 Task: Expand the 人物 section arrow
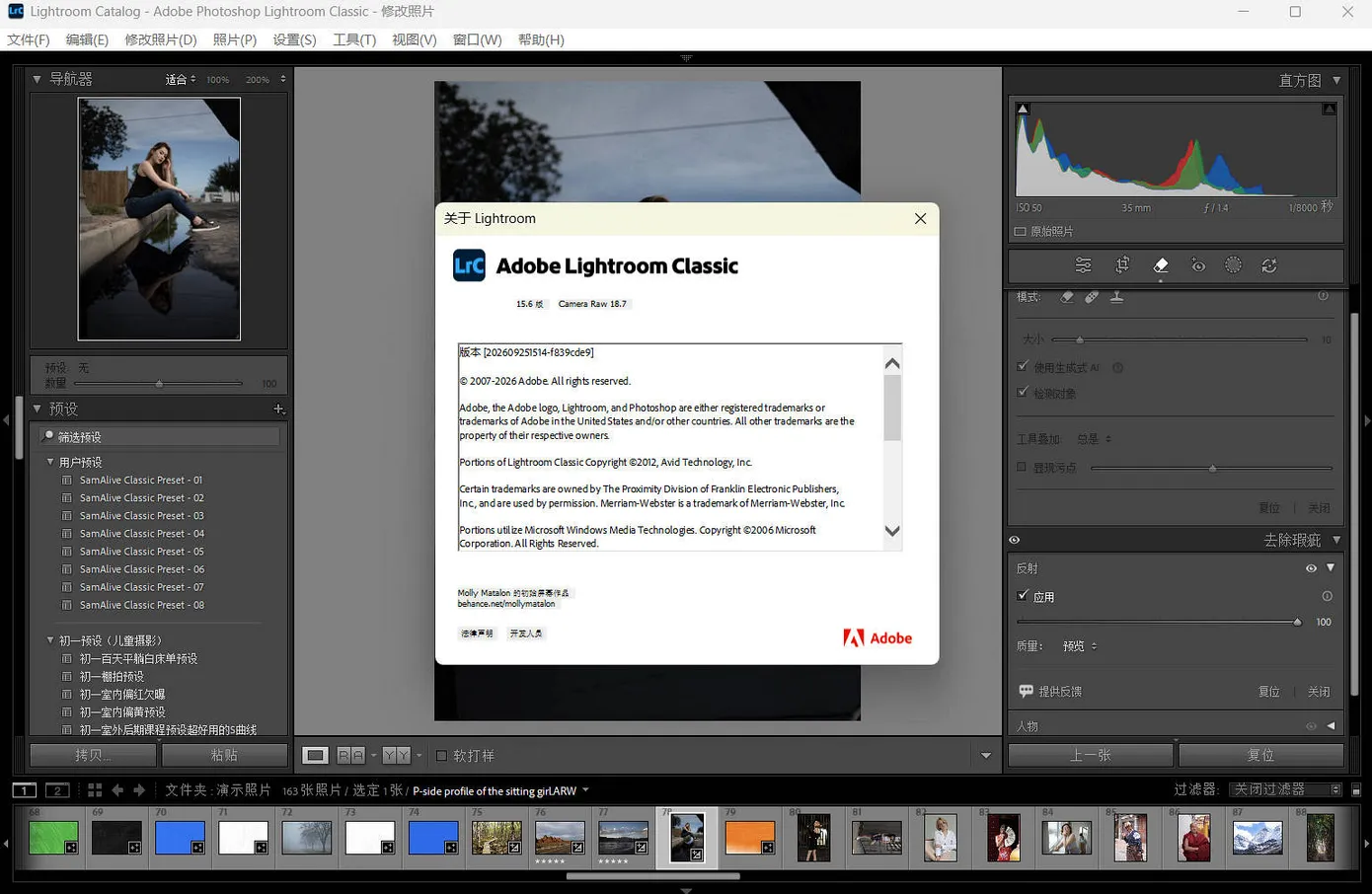1331,726
